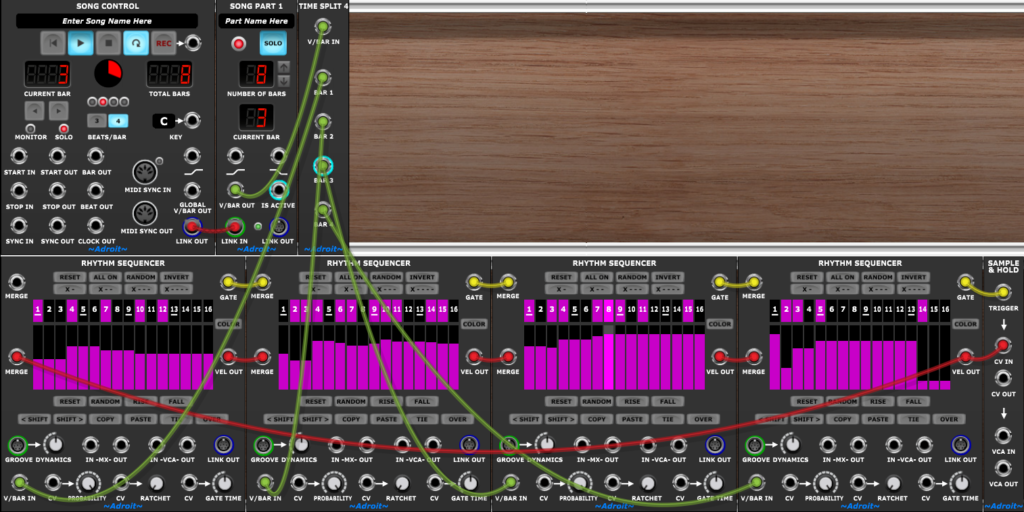Image resolution: width=1024 pixels, height=512 pixels.
Task: Click the Stop transport button in Song Control
Action: (x=108, y=43)
